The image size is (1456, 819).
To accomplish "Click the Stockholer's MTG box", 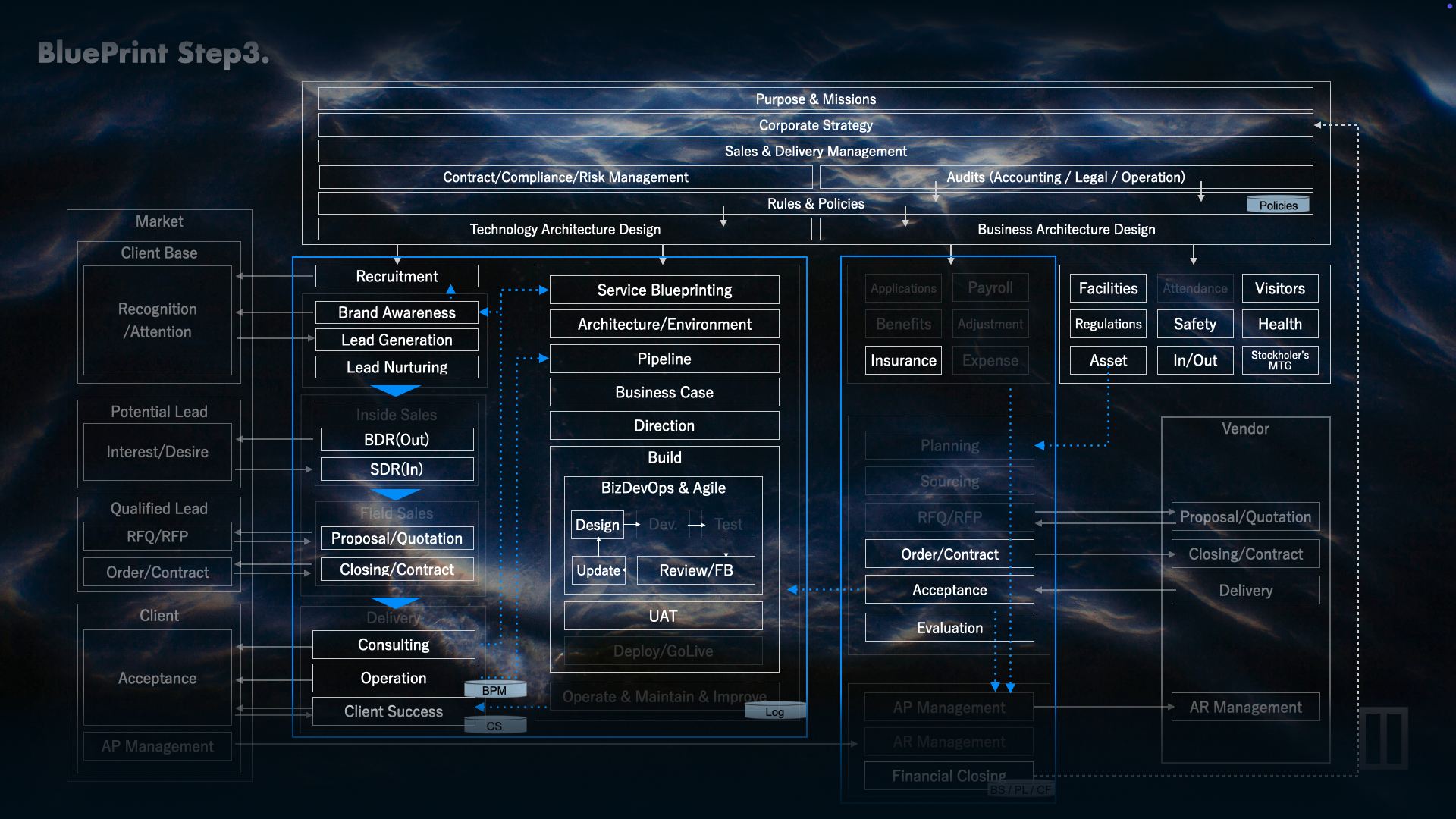I will (x=1279, y=360).
